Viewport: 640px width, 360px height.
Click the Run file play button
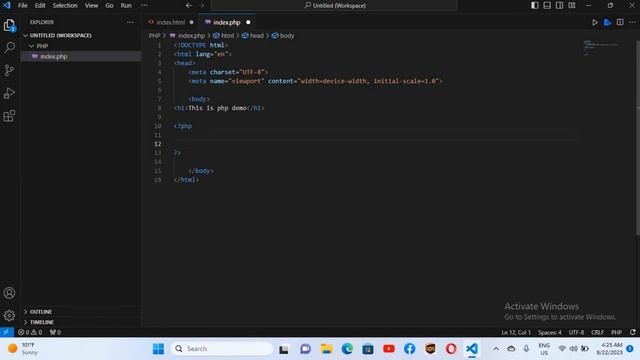(x=595, y=22)
